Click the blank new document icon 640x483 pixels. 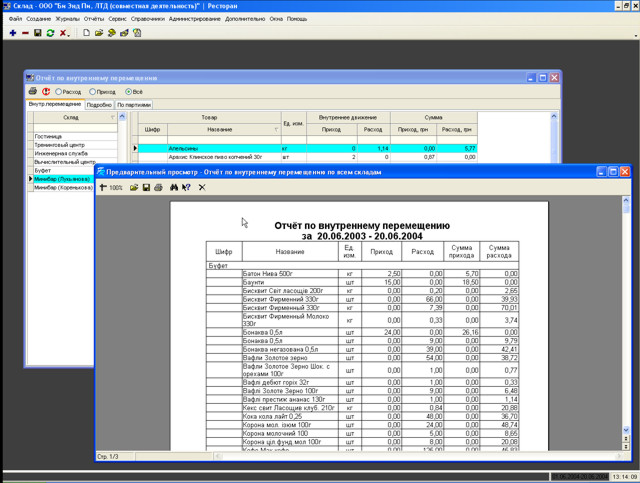click(87, 33)
